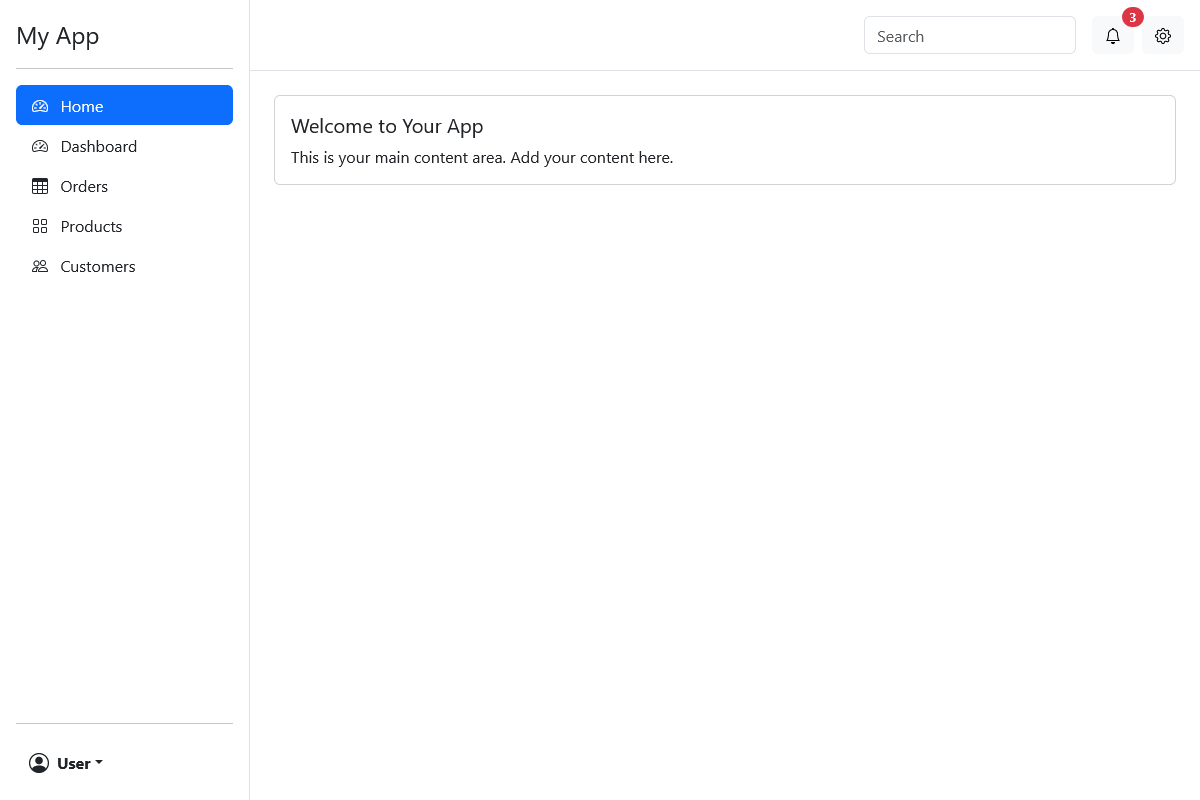Screen dimensions: 1200x800
Task: Select the Orders table icon
Action: tap(40, 186)
